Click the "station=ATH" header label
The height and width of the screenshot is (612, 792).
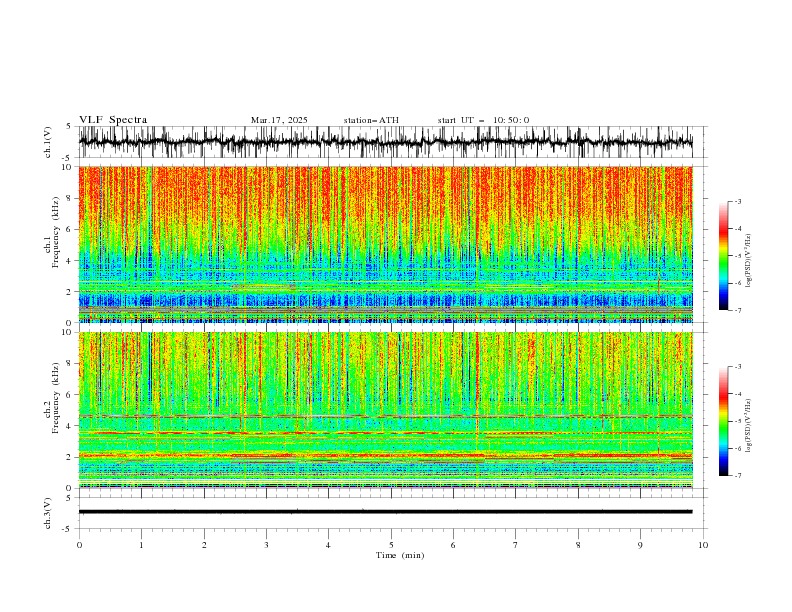pos(371,120)
